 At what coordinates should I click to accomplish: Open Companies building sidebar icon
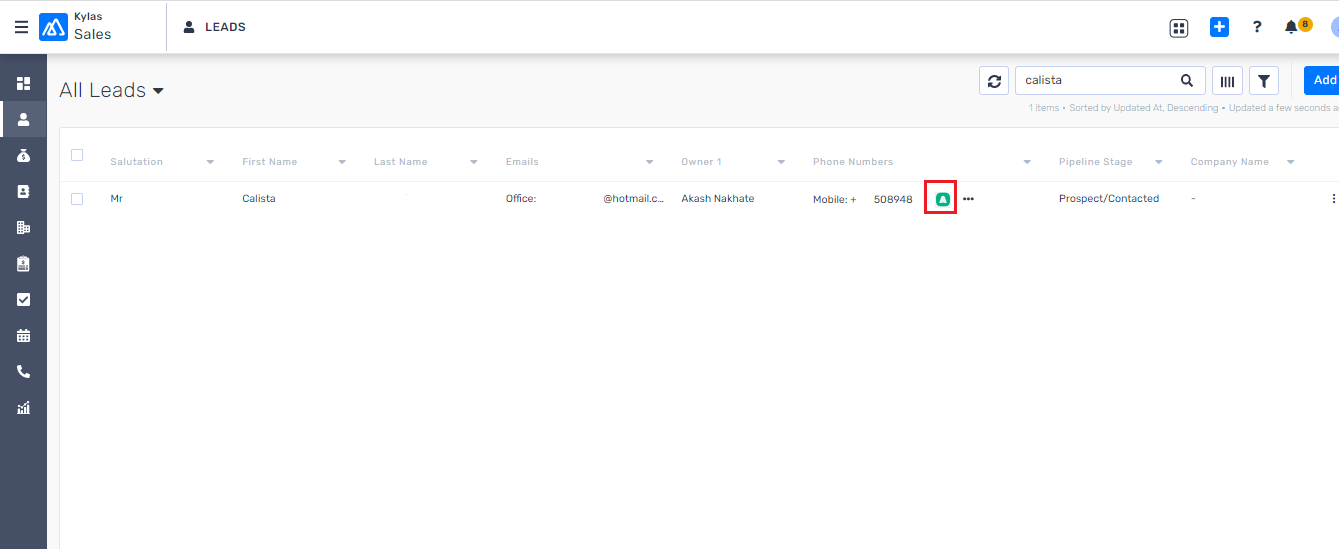click(x=24, y=227)
